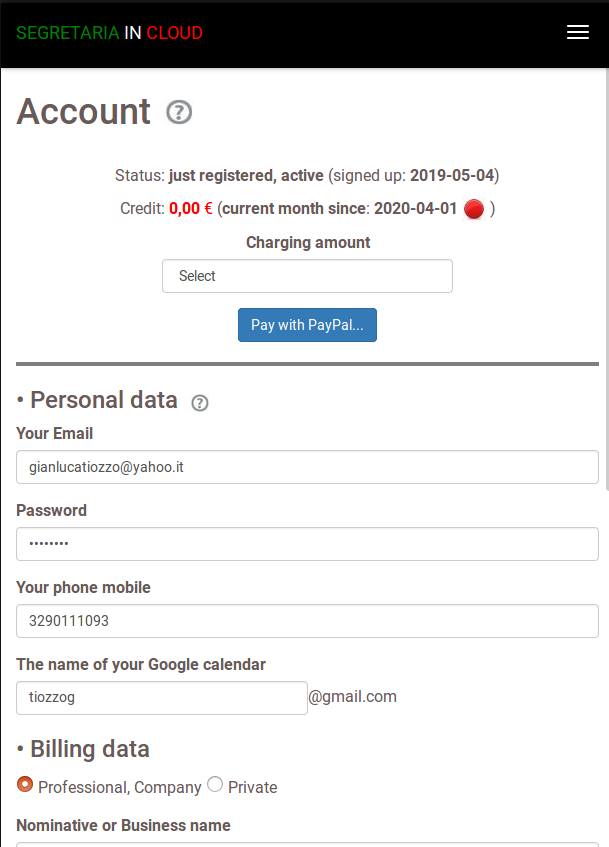Click the red 0,00 € credit amount
Image resolution: width=609 pixels, height=847 pixels.
[190, 209]
